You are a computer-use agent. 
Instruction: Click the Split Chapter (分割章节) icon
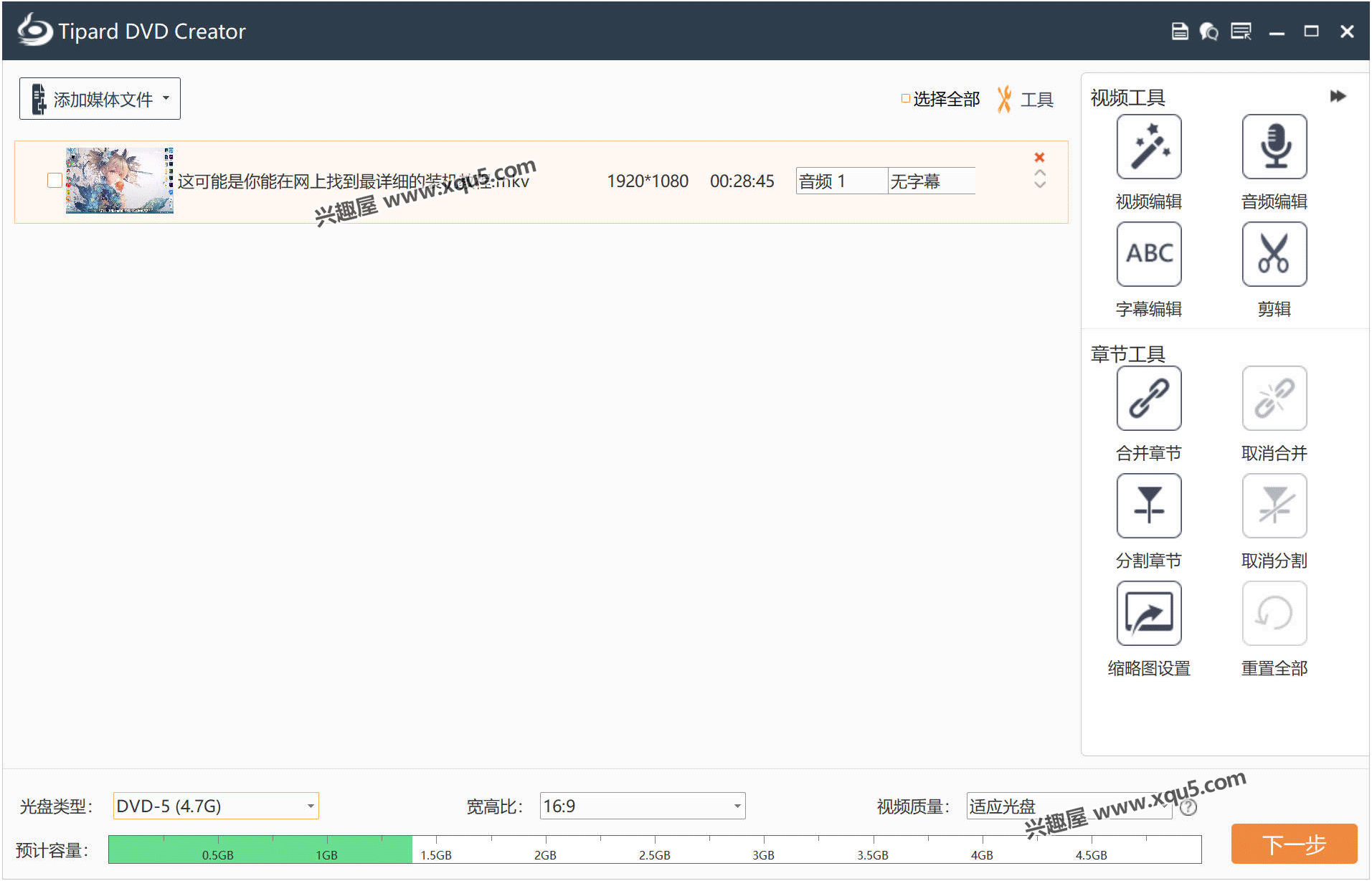click(1148, 506)
